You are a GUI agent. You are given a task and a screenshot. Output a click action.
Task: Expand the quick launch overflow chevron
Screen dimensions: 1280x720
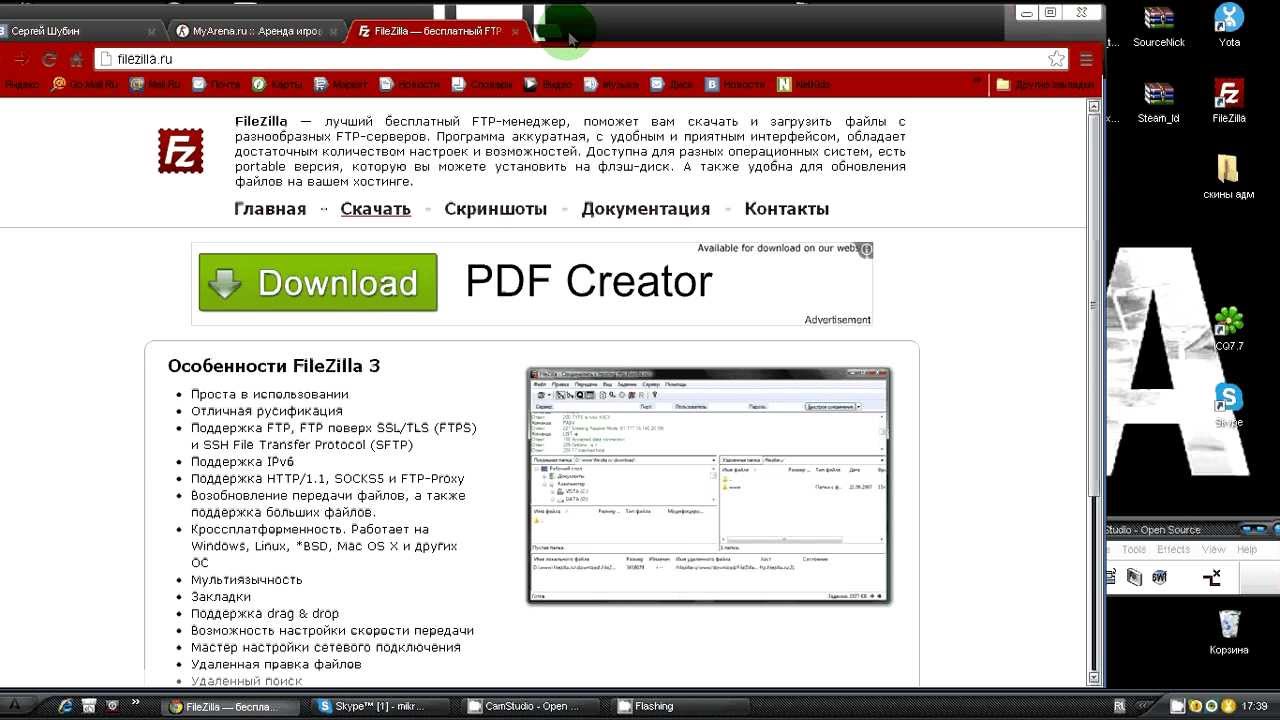[136, 704]
